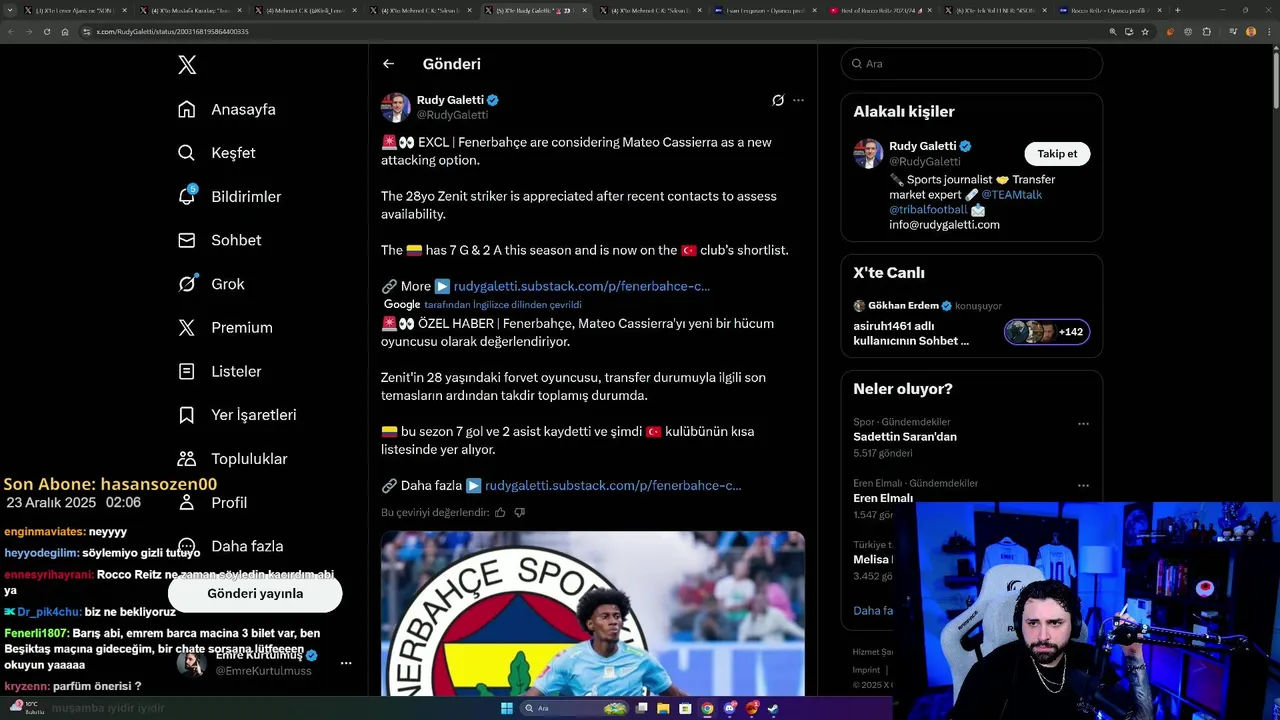1280x720 pixels.
Task: Bookmark this page with star icon
Action: point(1145,32)
